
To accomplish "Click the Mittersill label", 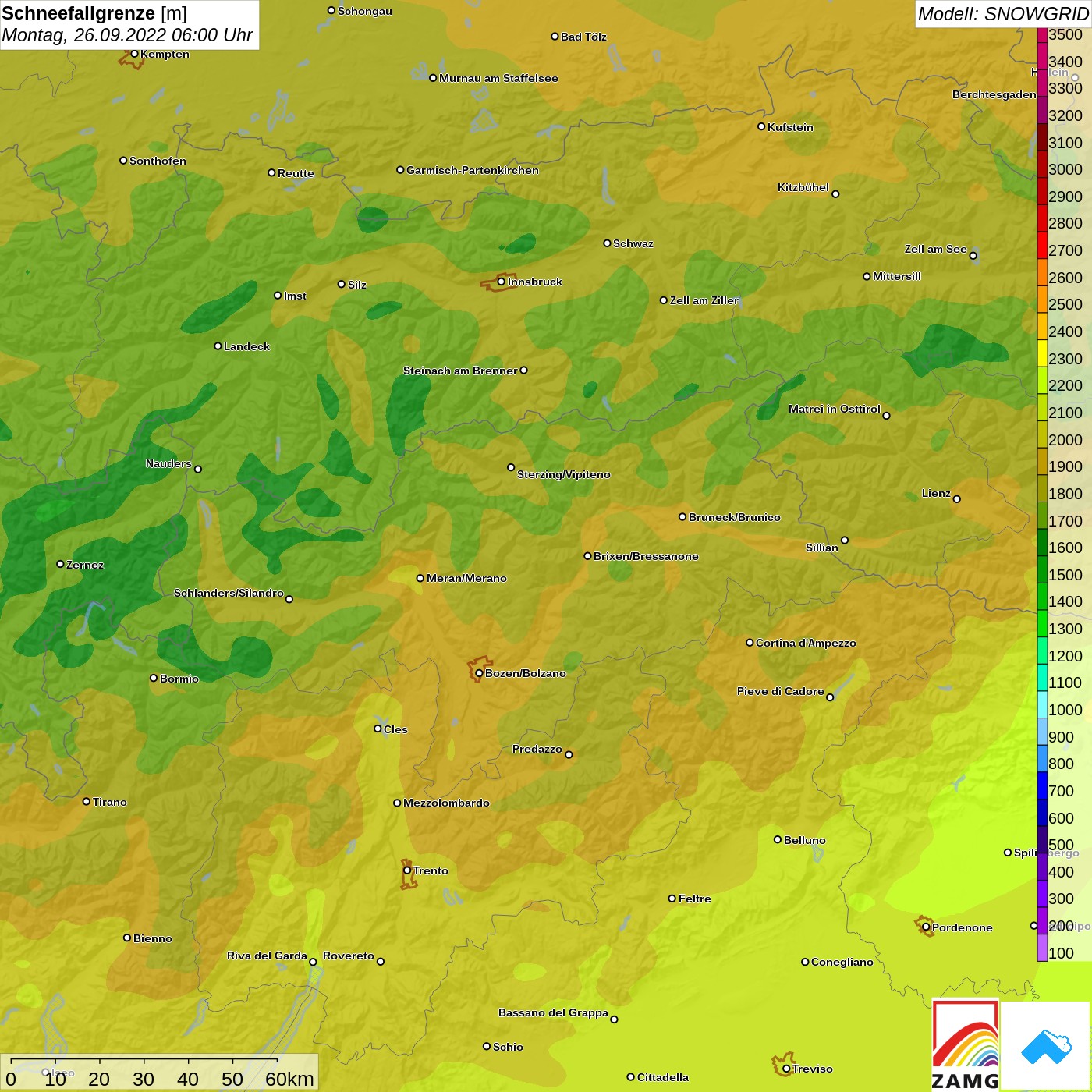I will [897, 276].
